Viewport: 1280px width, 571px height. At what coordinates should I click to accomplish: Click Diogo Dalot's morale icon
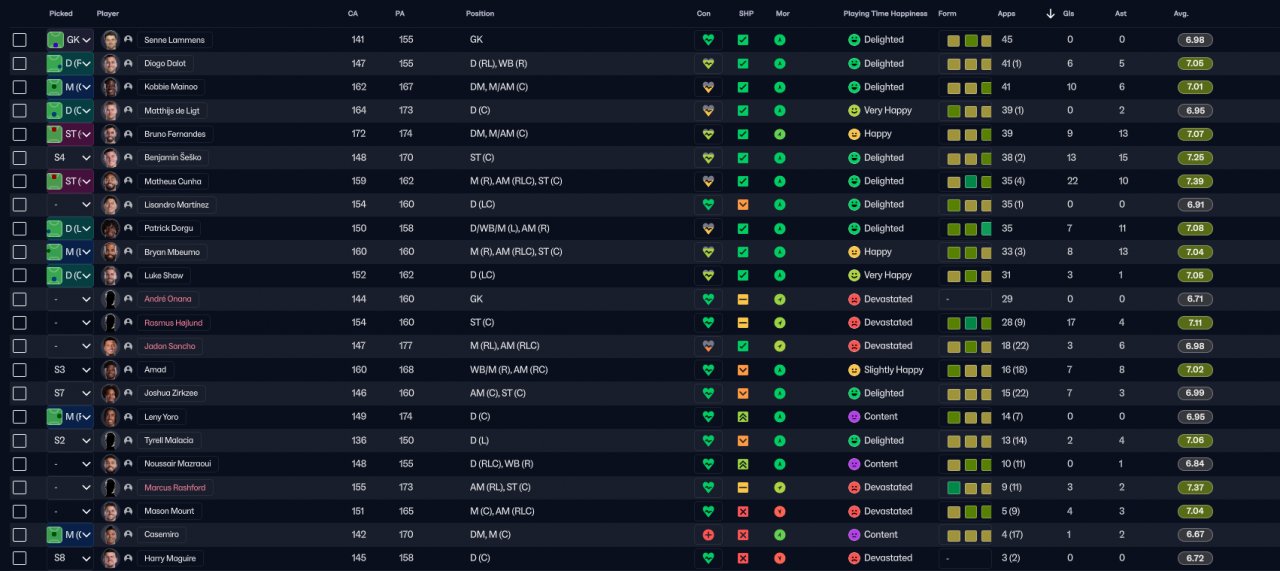pos(780,63)
